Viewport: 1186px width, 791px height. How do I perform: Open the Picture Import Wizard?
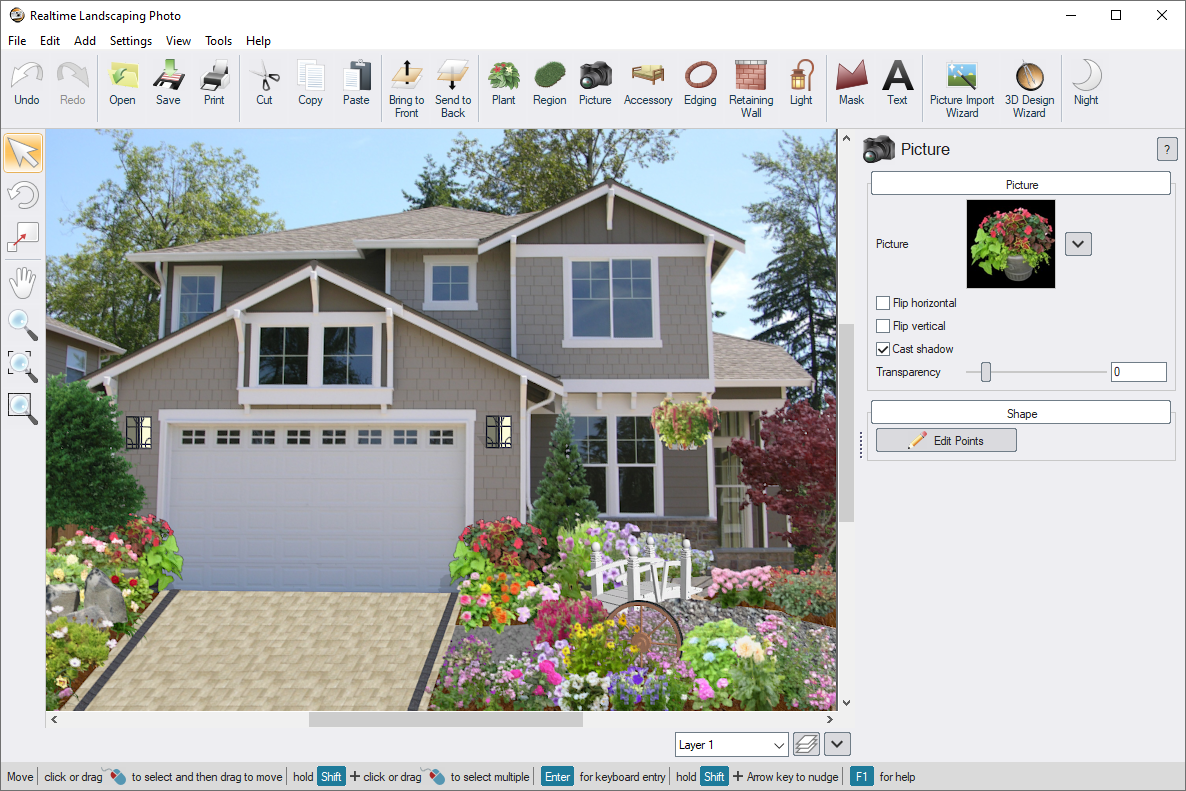coord(960,85)
